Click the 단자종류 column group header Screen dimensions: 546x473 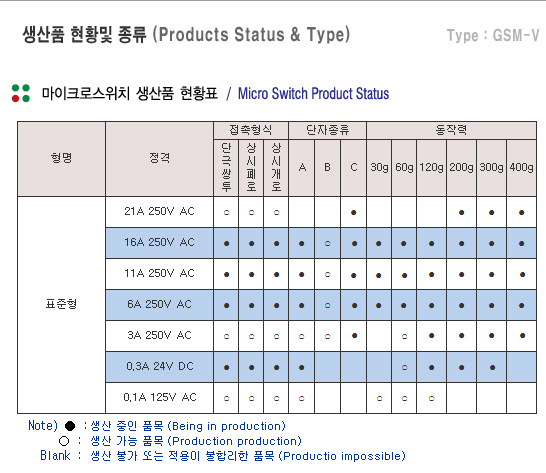(x=327, y=130)
